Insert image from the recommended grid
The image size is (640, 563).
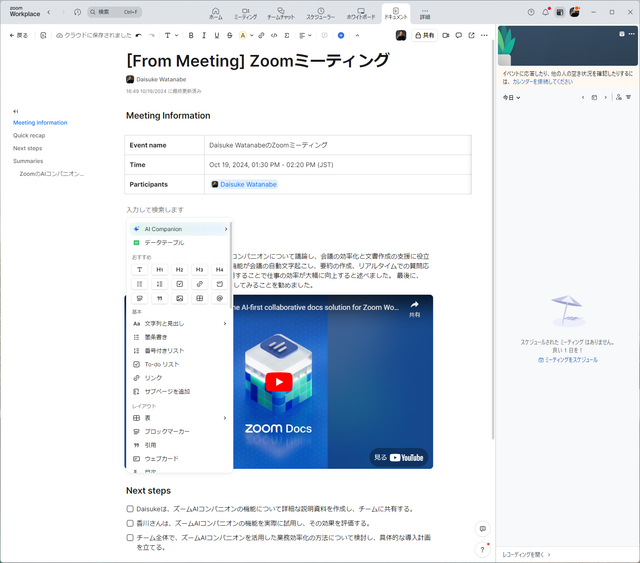[180, 298]
